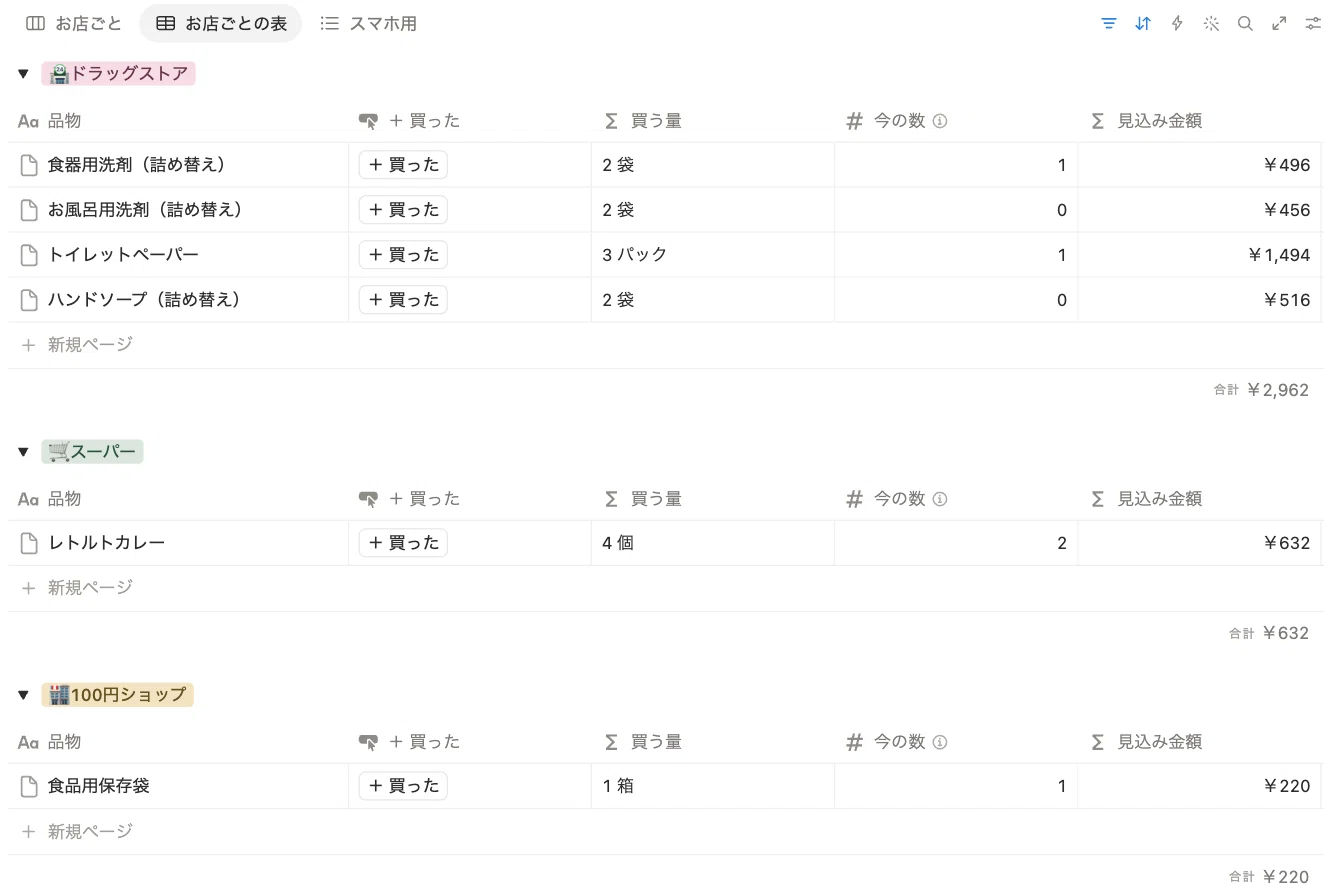
Task: Open page icon for 食品用保存袋
Action: coord(29,786)
